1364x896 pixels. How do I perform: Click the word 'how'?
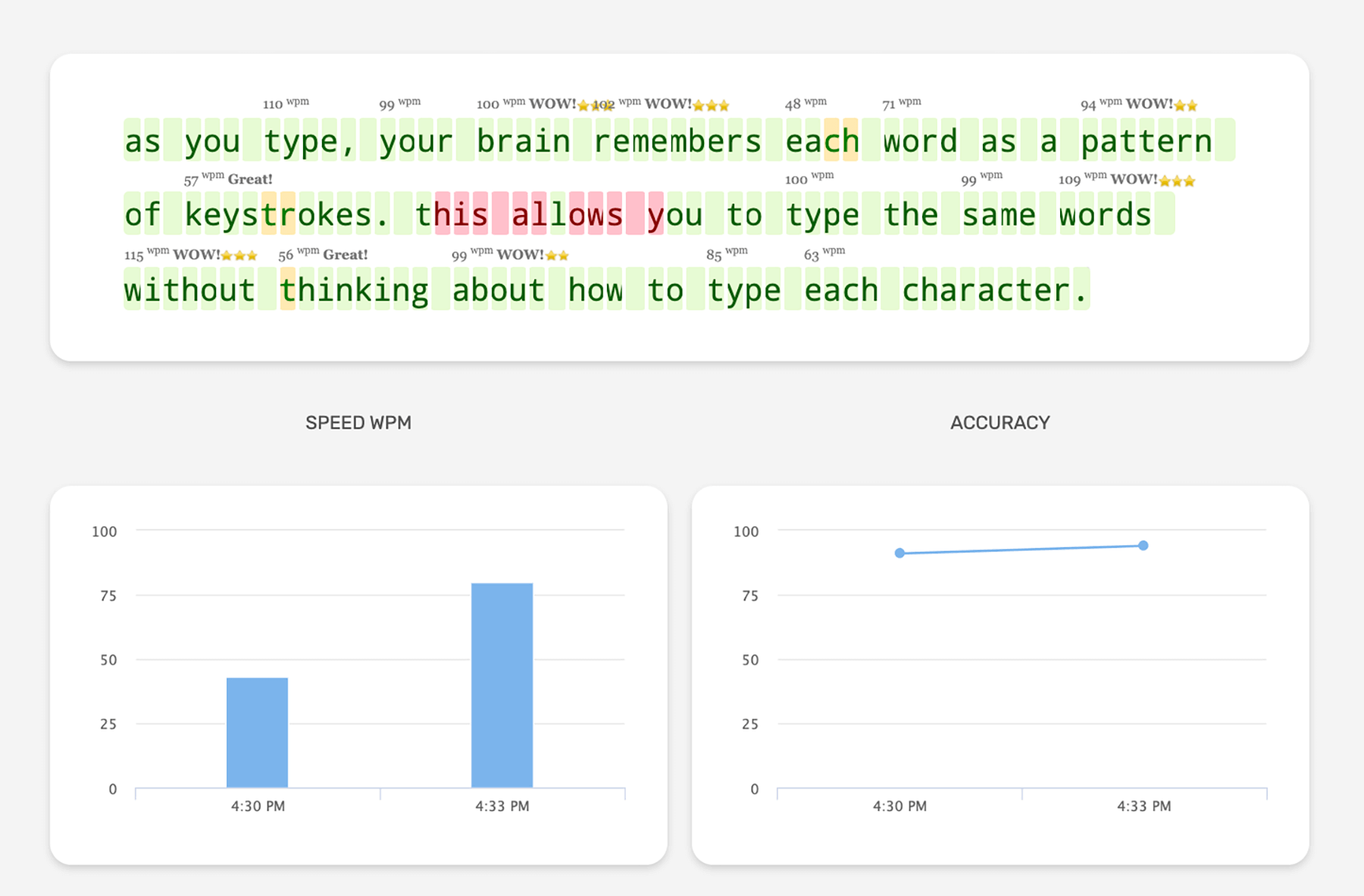[596, 290]
